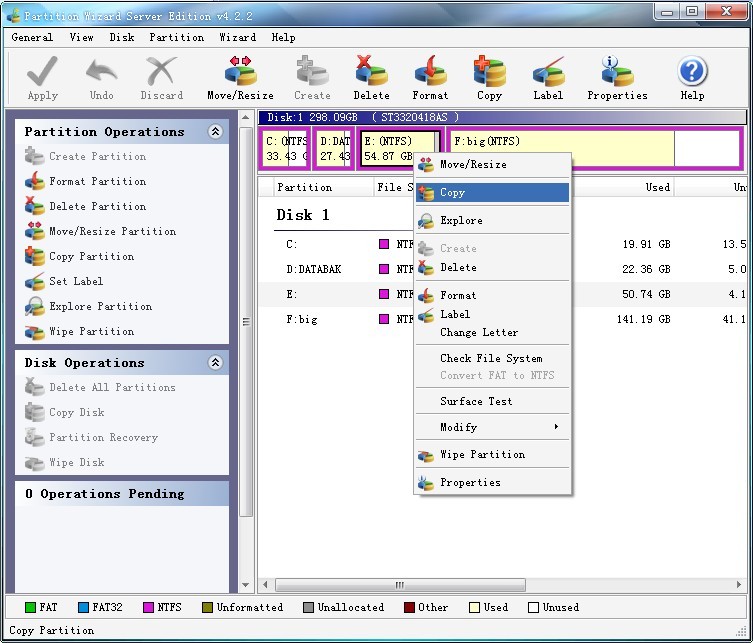Viewport: 753px width, 643px height.
Task: Choose Move/Resize from the context menu
Action: 492,165
